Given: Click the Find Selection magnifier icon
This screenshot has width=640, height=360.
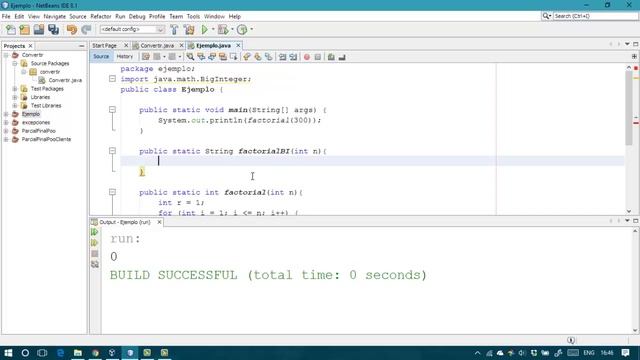Looking at the screenshot, I should click(x=190, y=57).
